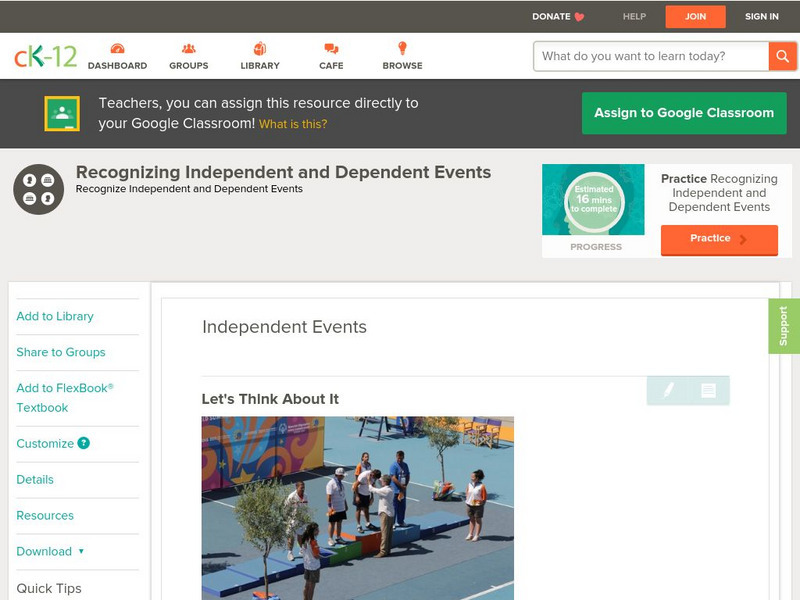
Task: Click the Google Classroom icon
Action: click(62, 113)
